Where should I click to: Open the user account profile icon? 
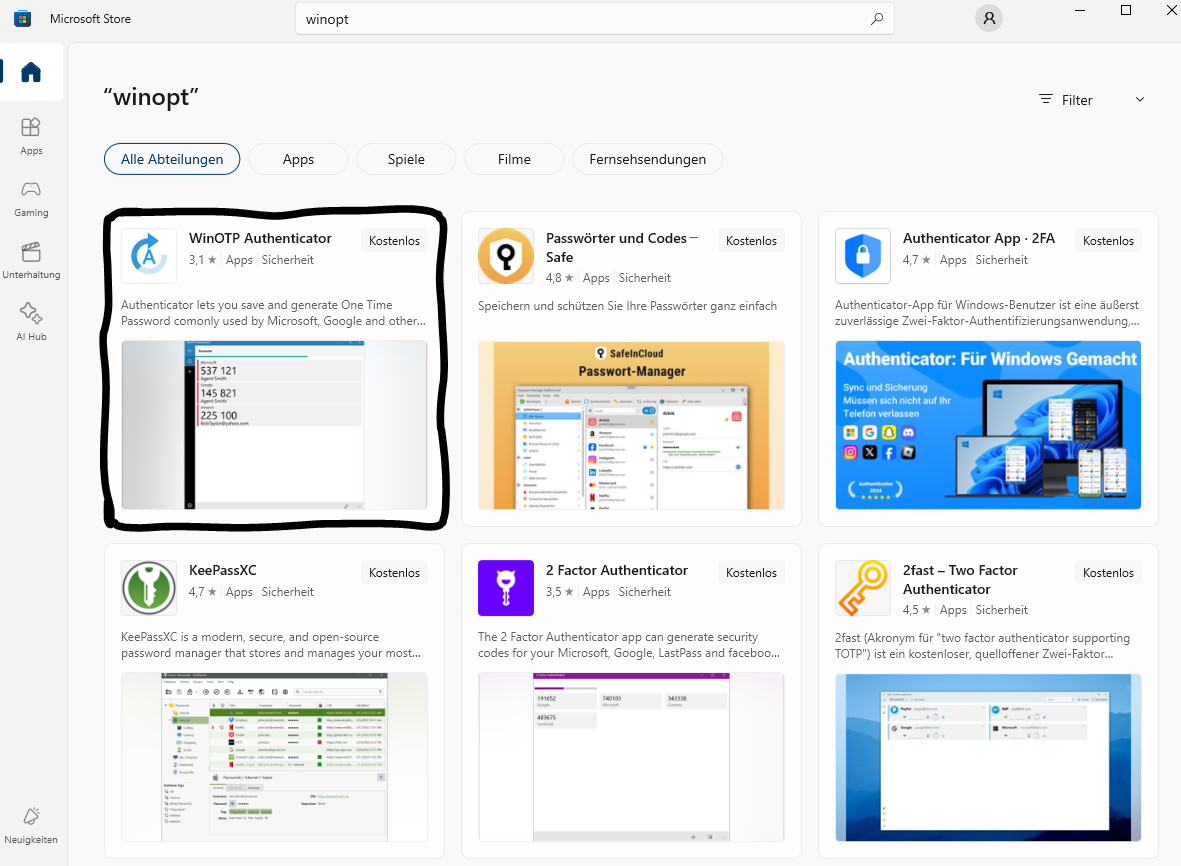click(x=989, y=18)
